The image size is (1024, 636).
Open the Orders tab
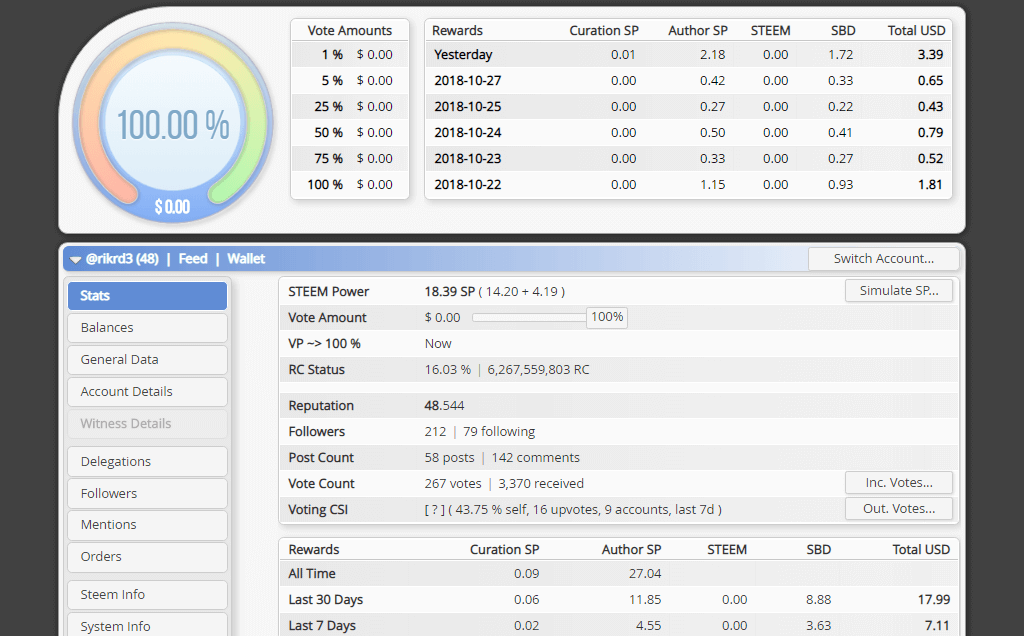click(x=148, y=557)
